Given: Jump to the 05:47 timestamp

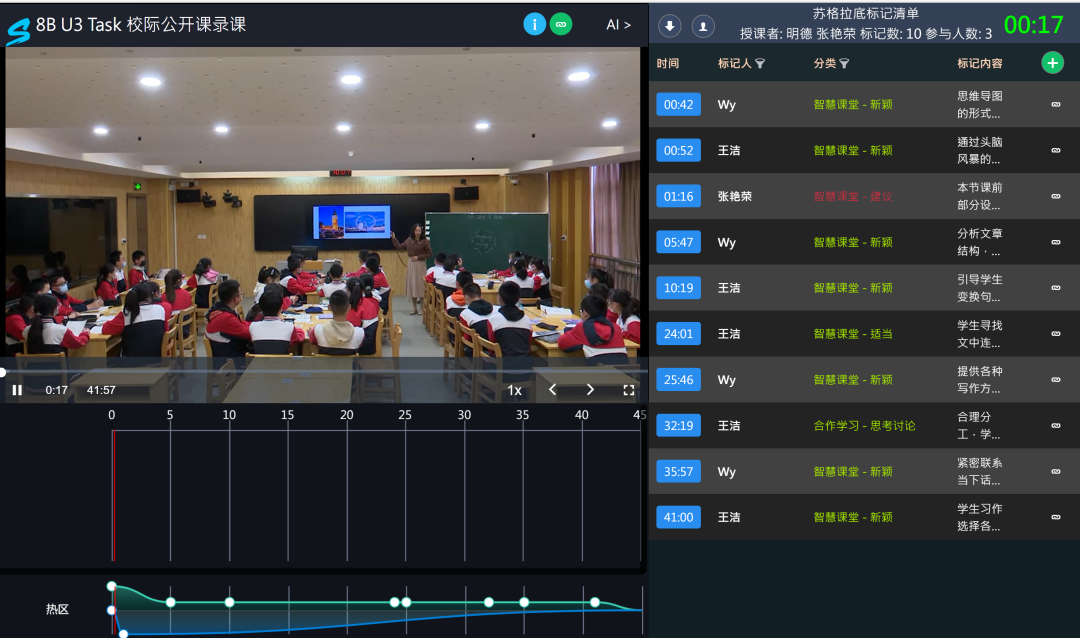Looking at the screenshot, I should click(x=678, y=242).
